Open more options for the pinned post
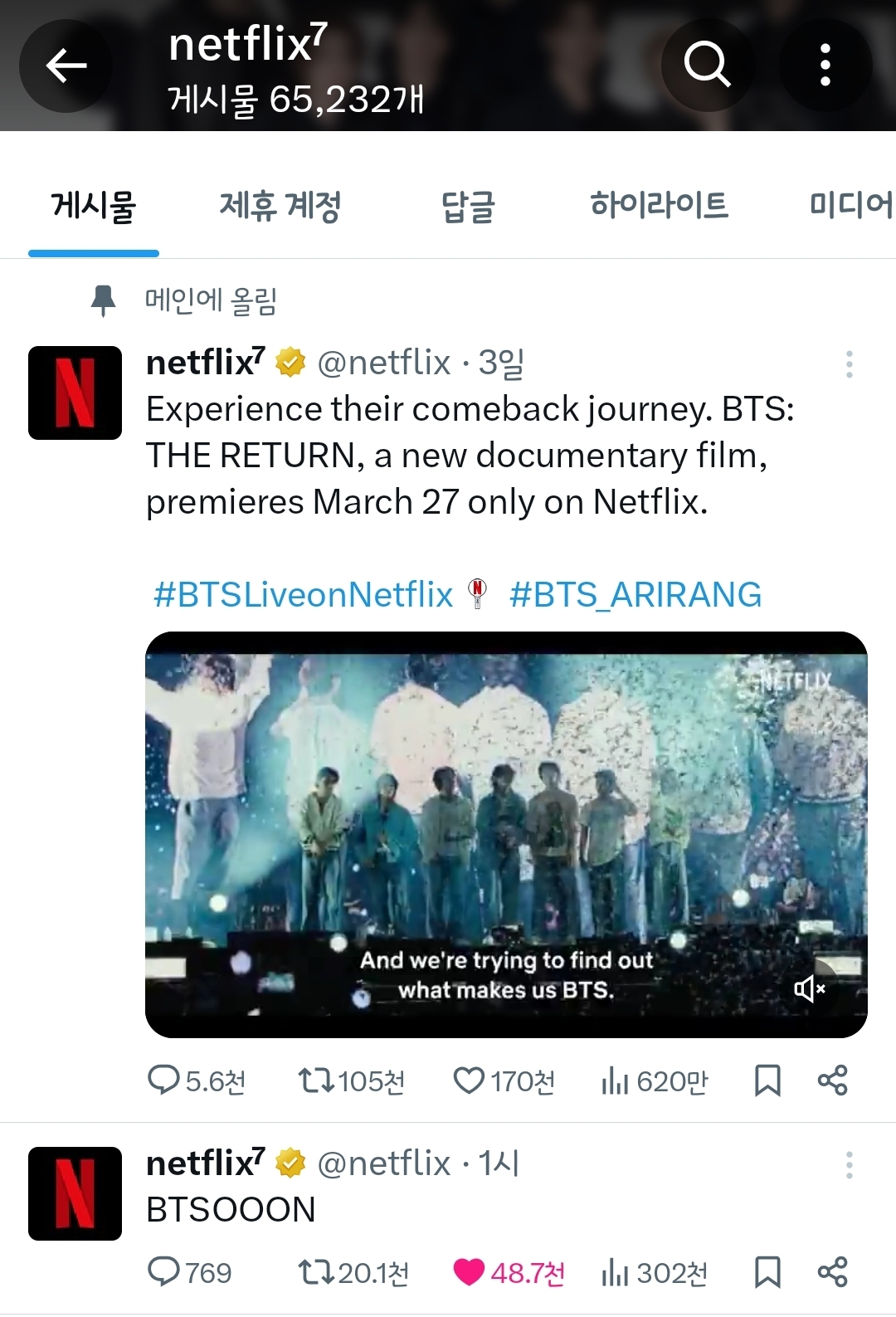The image size is (896, 1317). tap(849, 364)
